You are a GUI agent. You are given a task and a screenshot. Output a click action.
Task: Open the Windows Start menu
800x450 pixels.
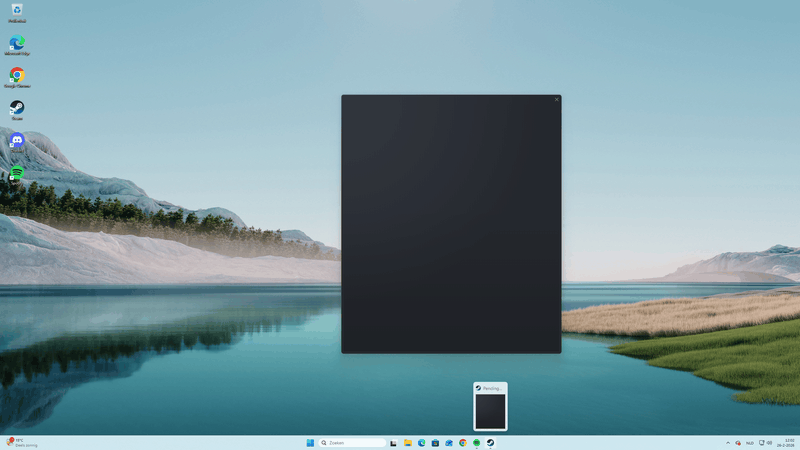310,443
